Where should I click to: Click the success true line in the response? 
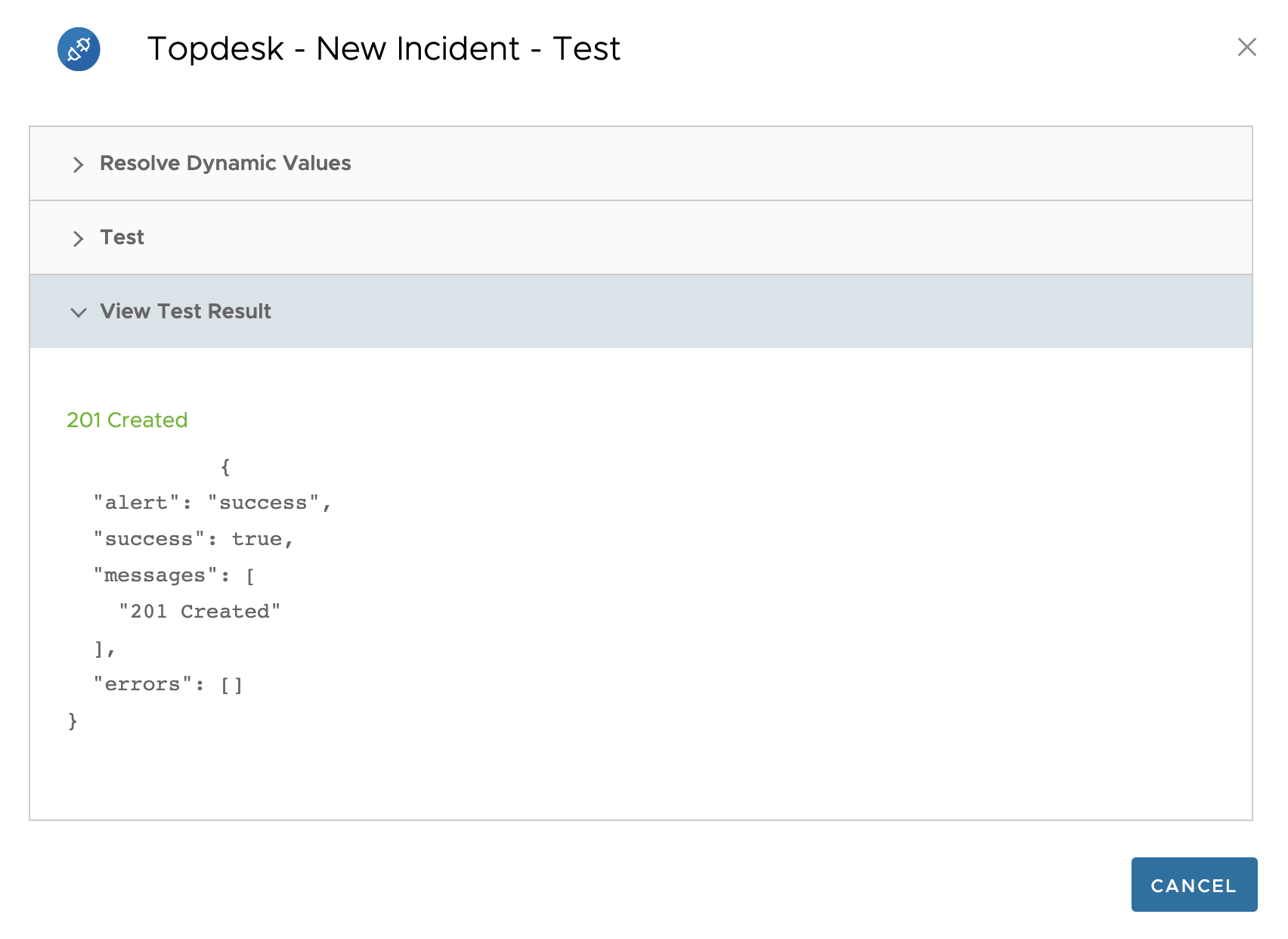point(193,538)
